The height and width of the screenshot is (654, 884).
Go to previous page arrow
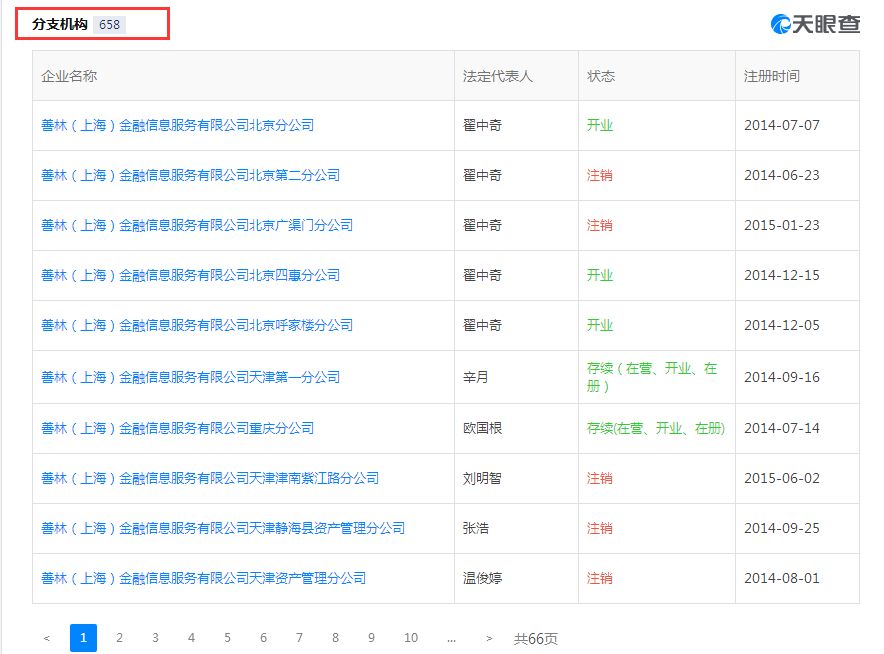click(x=47, y=638)
